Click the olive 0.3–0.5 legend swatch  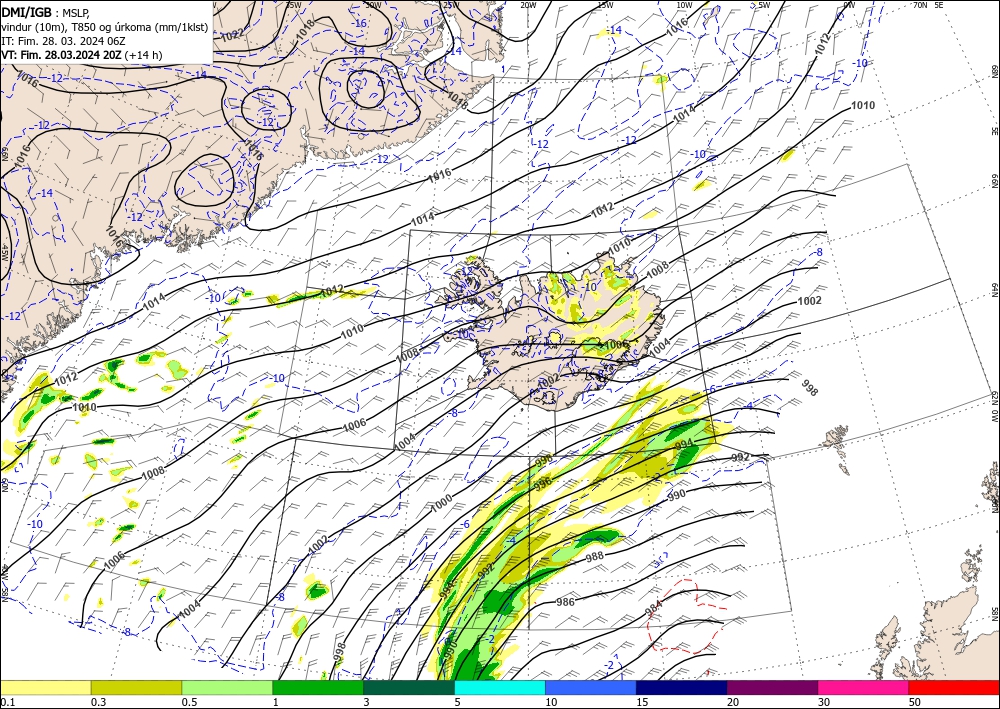(x=136, y=688)
